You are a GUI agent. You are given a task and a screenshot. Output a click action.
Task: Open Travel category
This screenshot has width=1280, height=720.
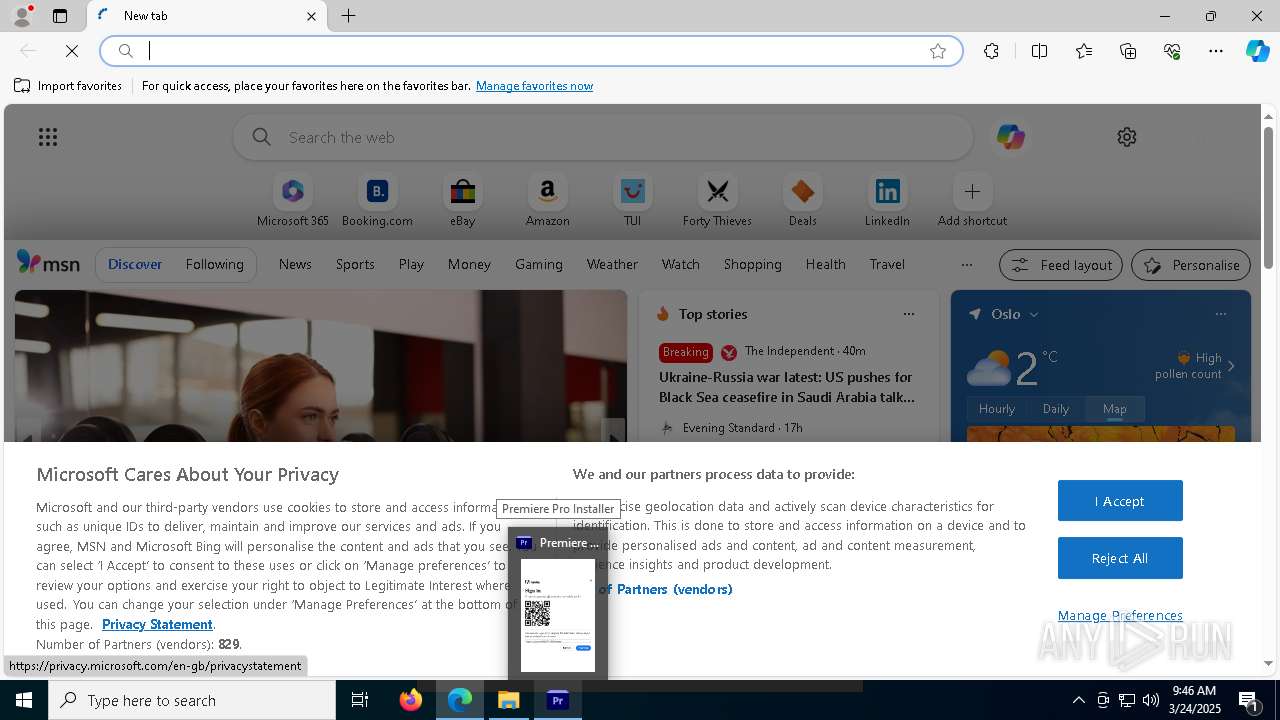(887, 264)
